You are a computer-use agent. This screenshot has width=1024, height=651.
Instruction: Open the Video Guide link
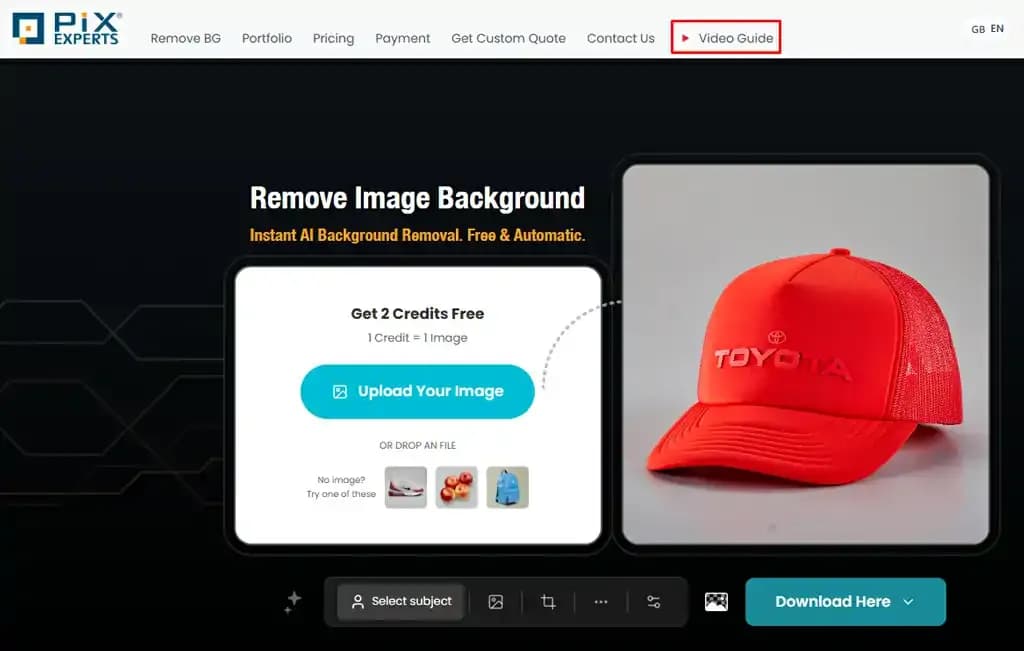pyautogui.click(x=726, y=37)
